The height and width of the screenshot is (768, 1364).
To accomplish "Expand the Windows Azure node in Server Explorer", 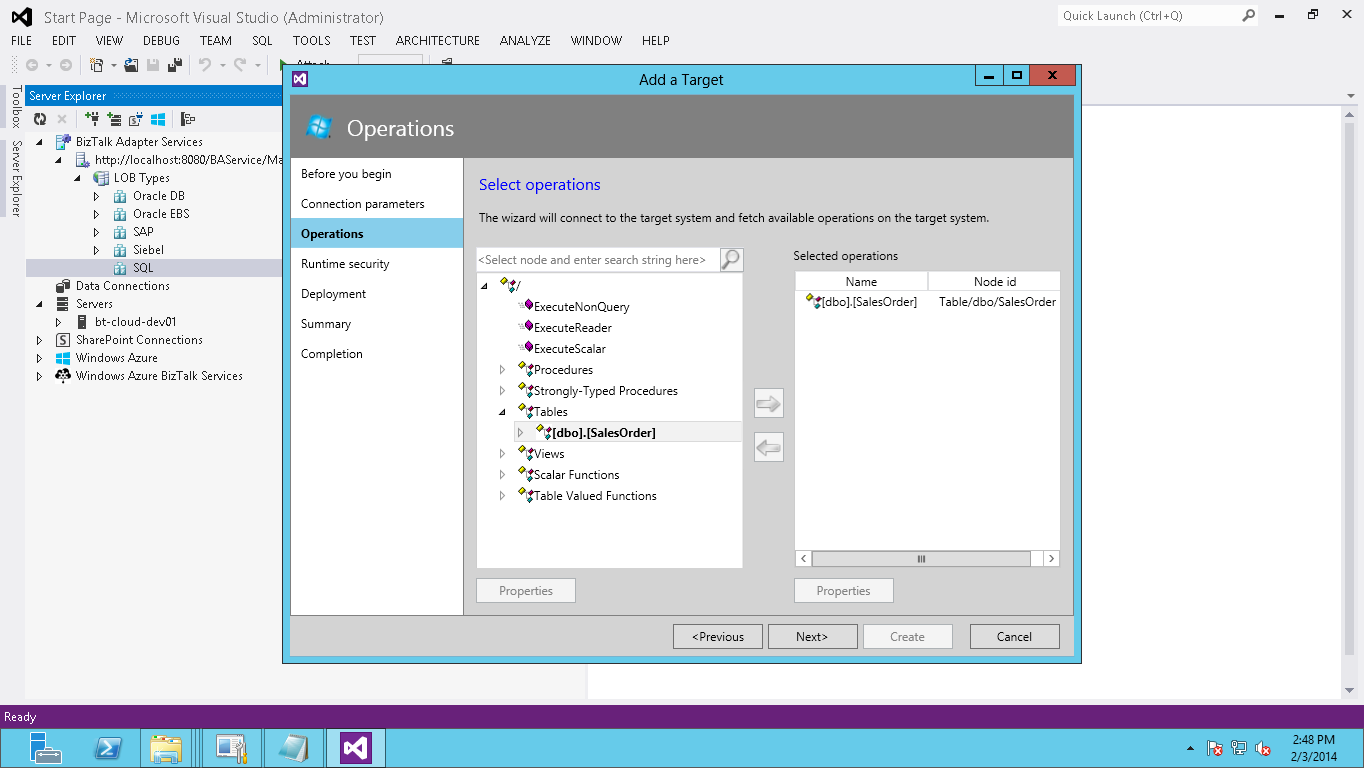I will [x=40, y=358].
